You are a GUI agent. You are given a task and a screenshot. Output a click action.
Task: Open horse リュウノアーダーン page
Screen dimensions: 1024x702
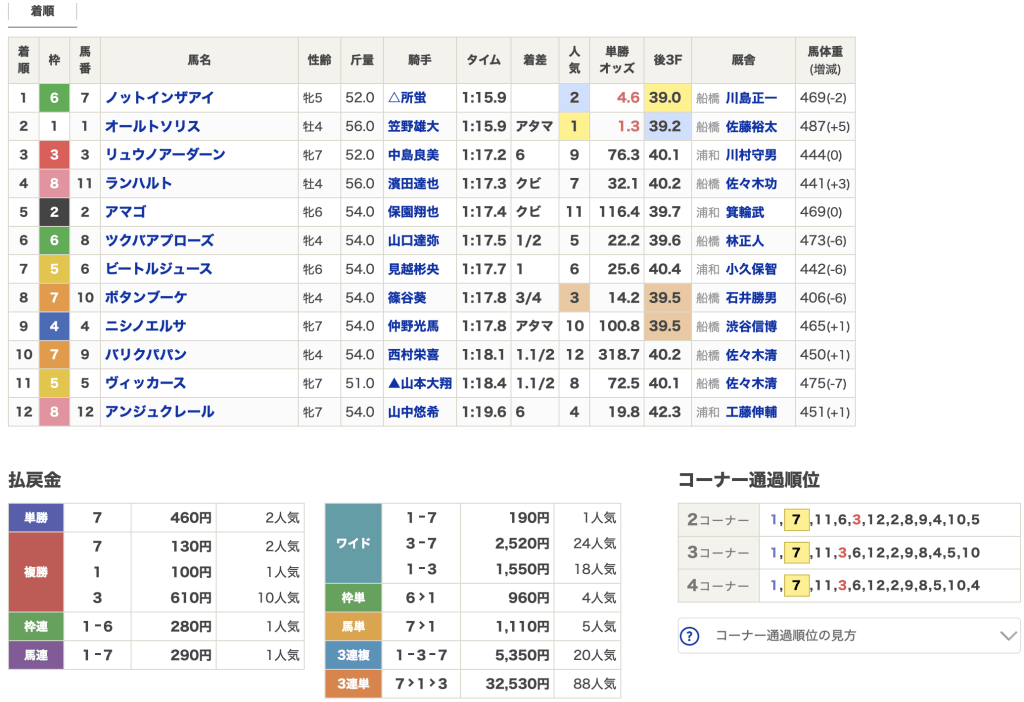[165, 155]
